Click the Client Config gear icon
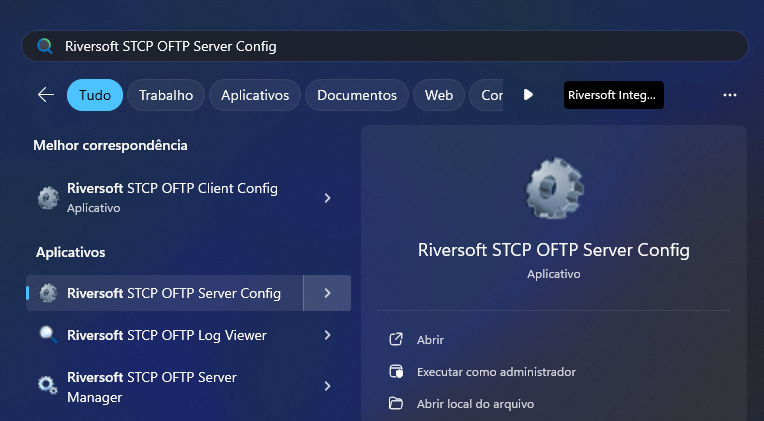764x421 pixels. tap(48, 198)
